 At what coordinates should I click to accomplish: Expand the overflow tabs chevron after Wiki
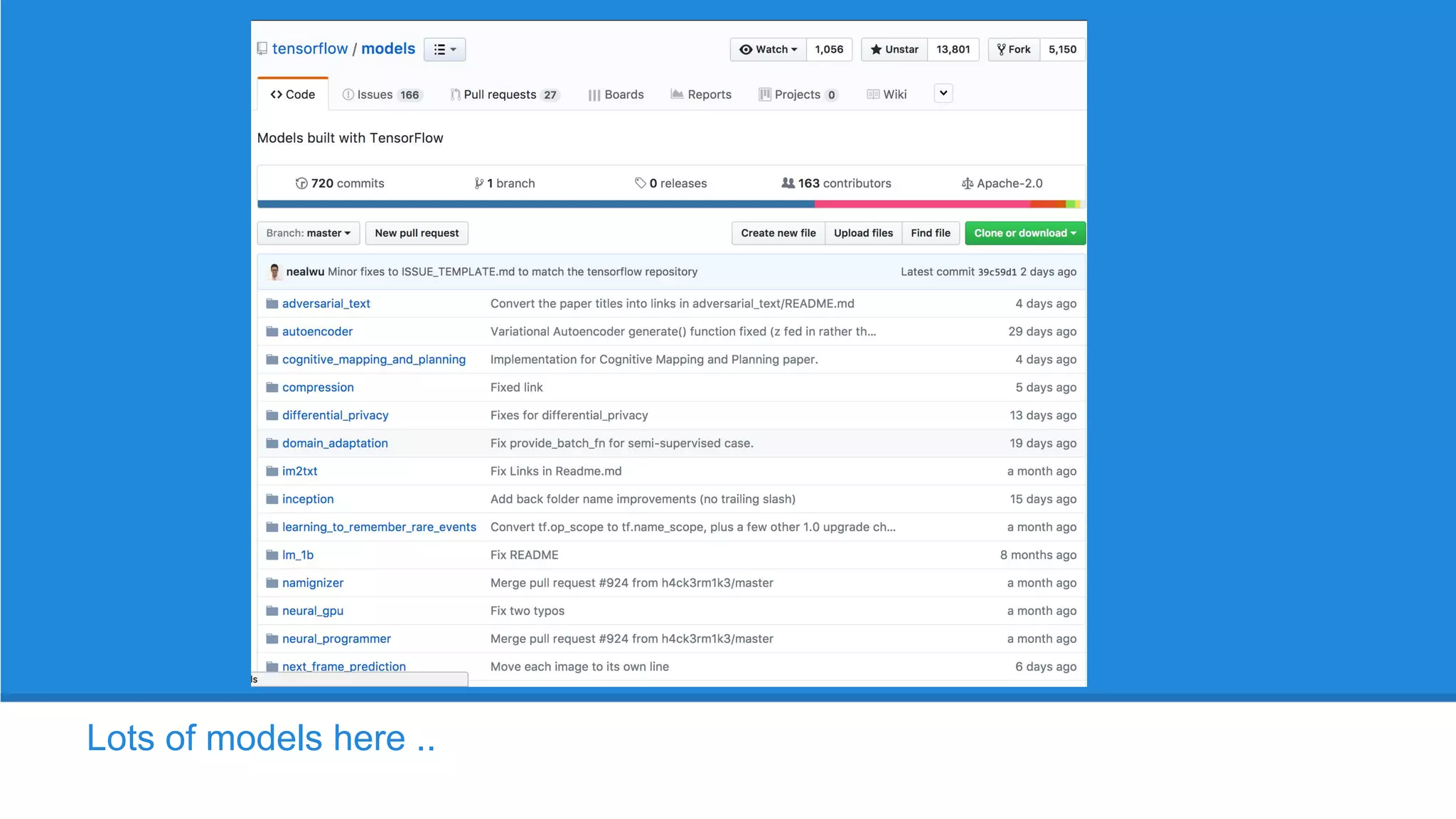click(943, 93)
